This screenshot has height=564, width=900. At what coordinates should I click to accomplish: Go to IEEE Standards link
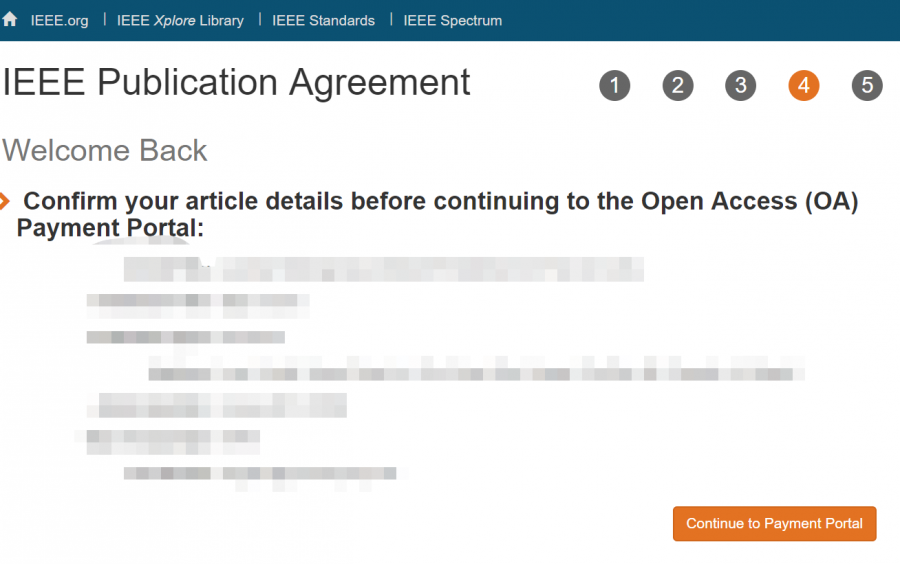click(x=323, y=21)
